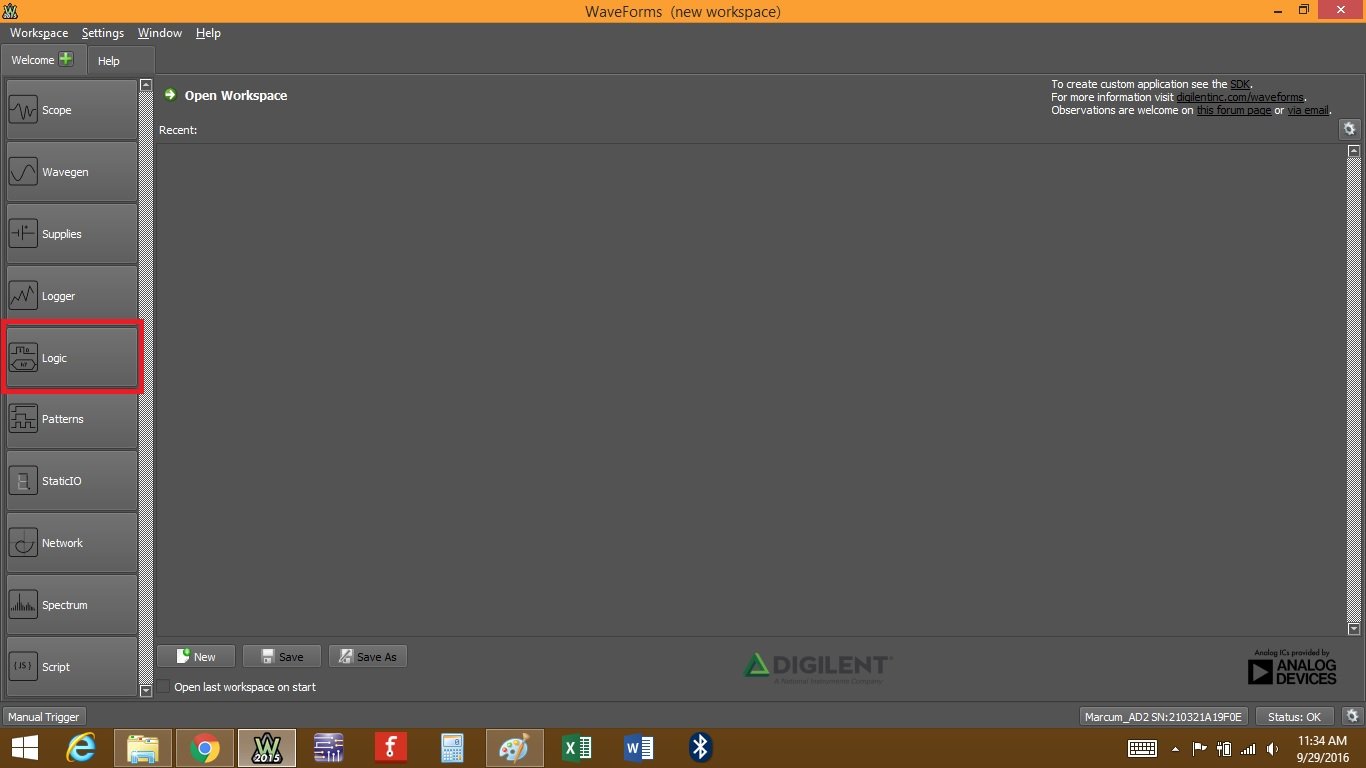
Task: Enable Open last workspace on start
Action: coord(164,687)
